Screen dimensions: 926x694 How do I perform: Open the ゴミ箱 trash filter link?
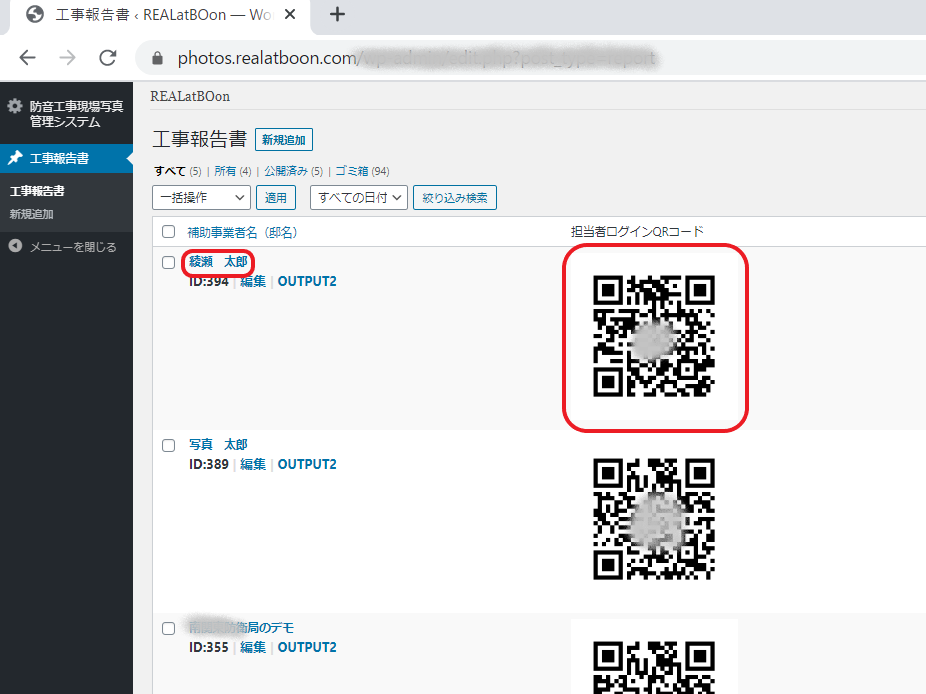coord(352,171)
